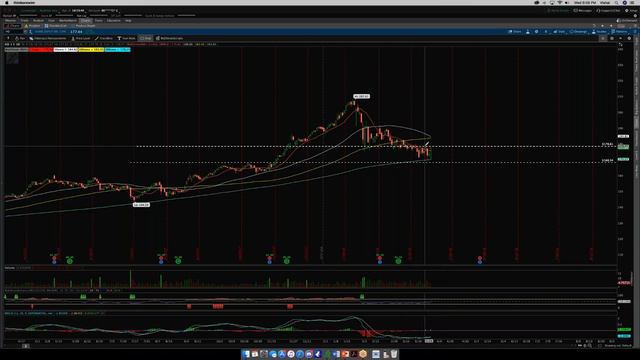Click the upper dashed price level label
Image resolution: width=640 pixels, height=360 pixels.
(607, 144)
